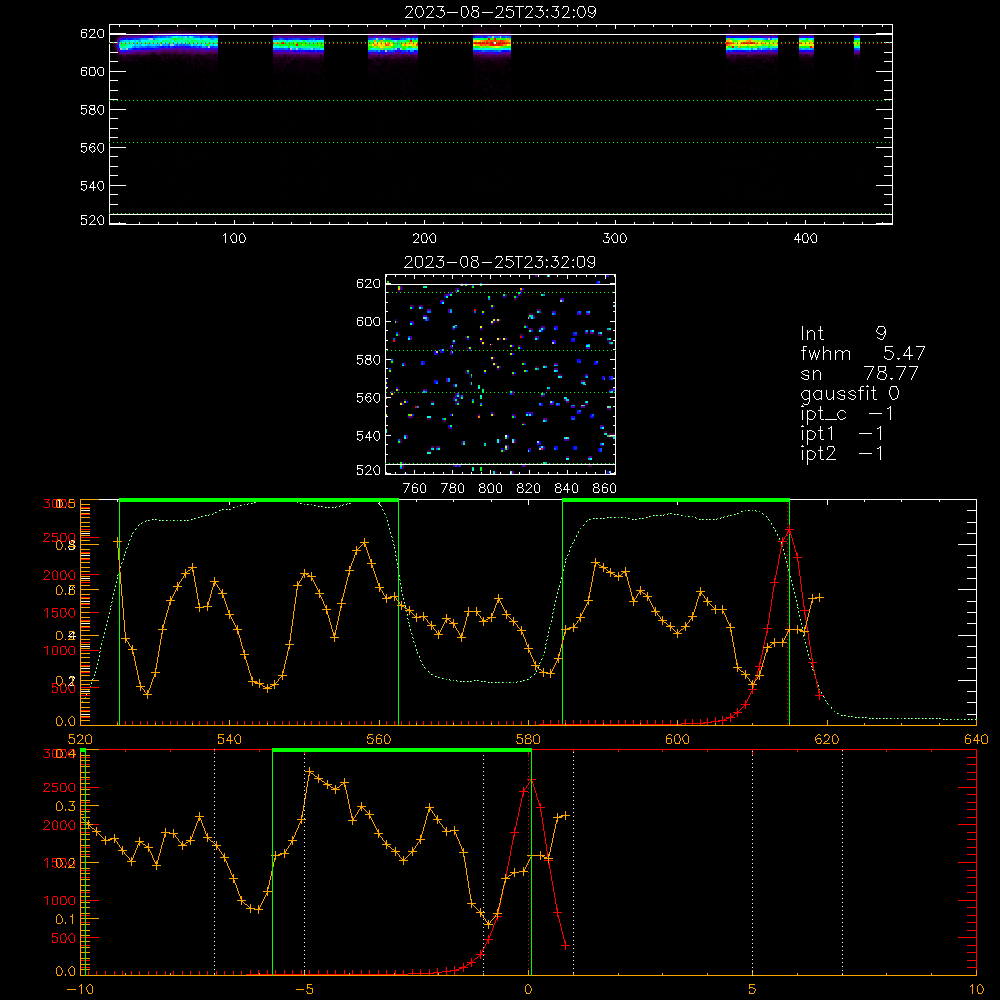Select the 'ipt2 -1' readout line

click(842, 453)
